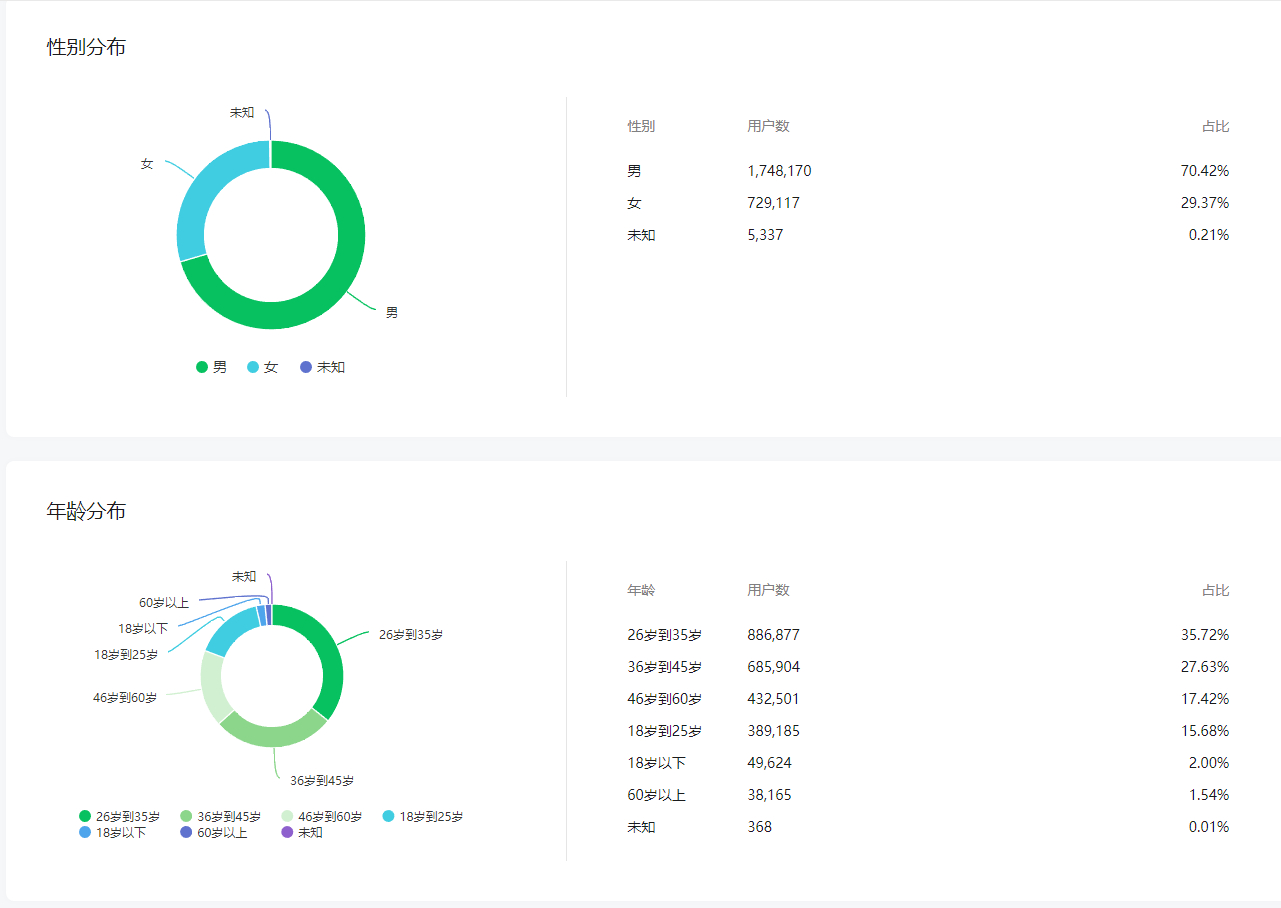Click 占比 header in the gender table
1281x908 pixels.
tap(1215, 126)
